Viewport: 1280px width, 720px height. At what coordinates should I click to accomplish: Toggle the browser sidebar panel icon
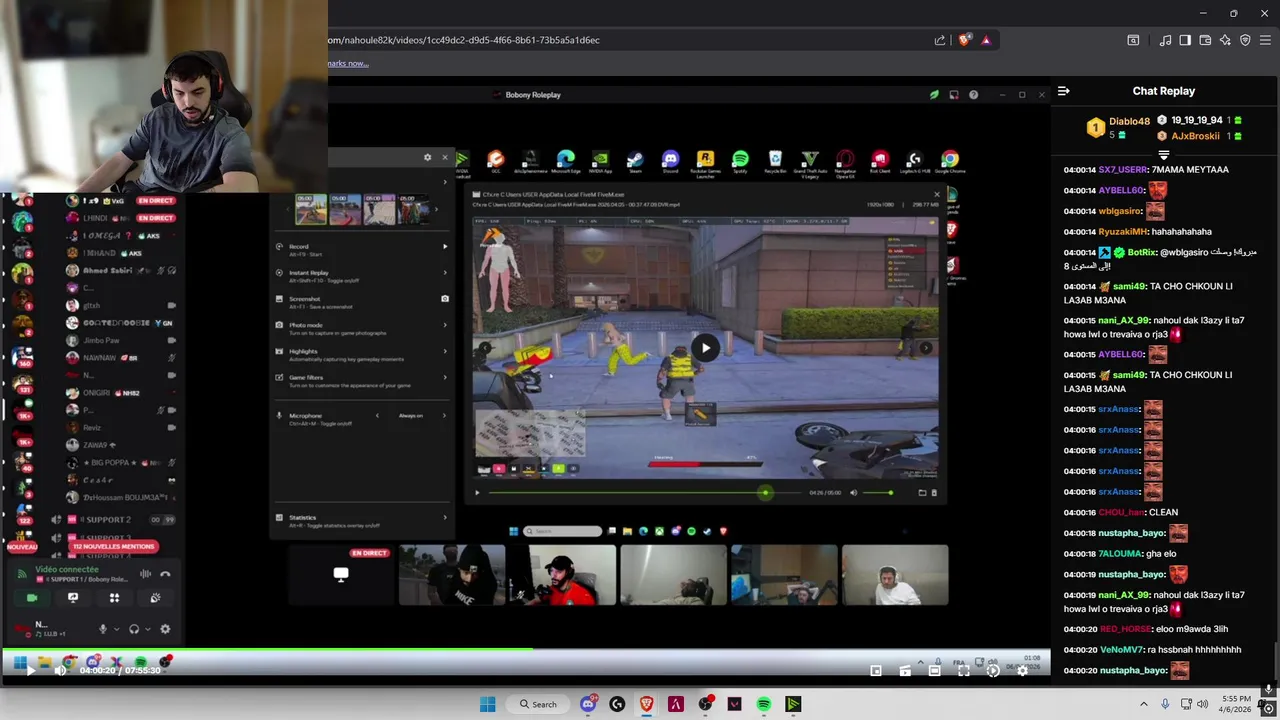[x=1185, y=40]
